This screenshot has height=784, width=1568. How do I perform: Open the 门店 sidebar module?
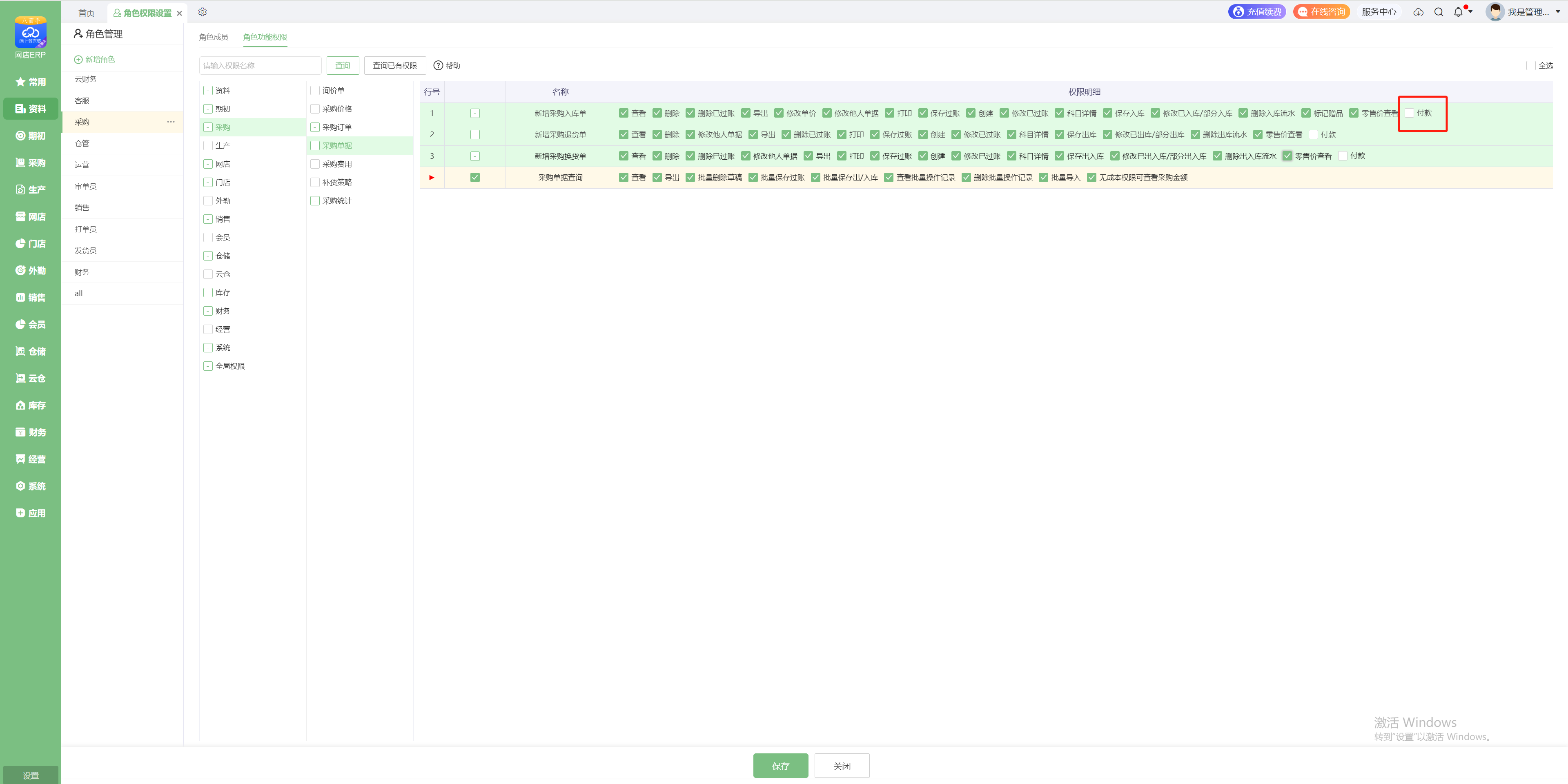tap(31, 243)
